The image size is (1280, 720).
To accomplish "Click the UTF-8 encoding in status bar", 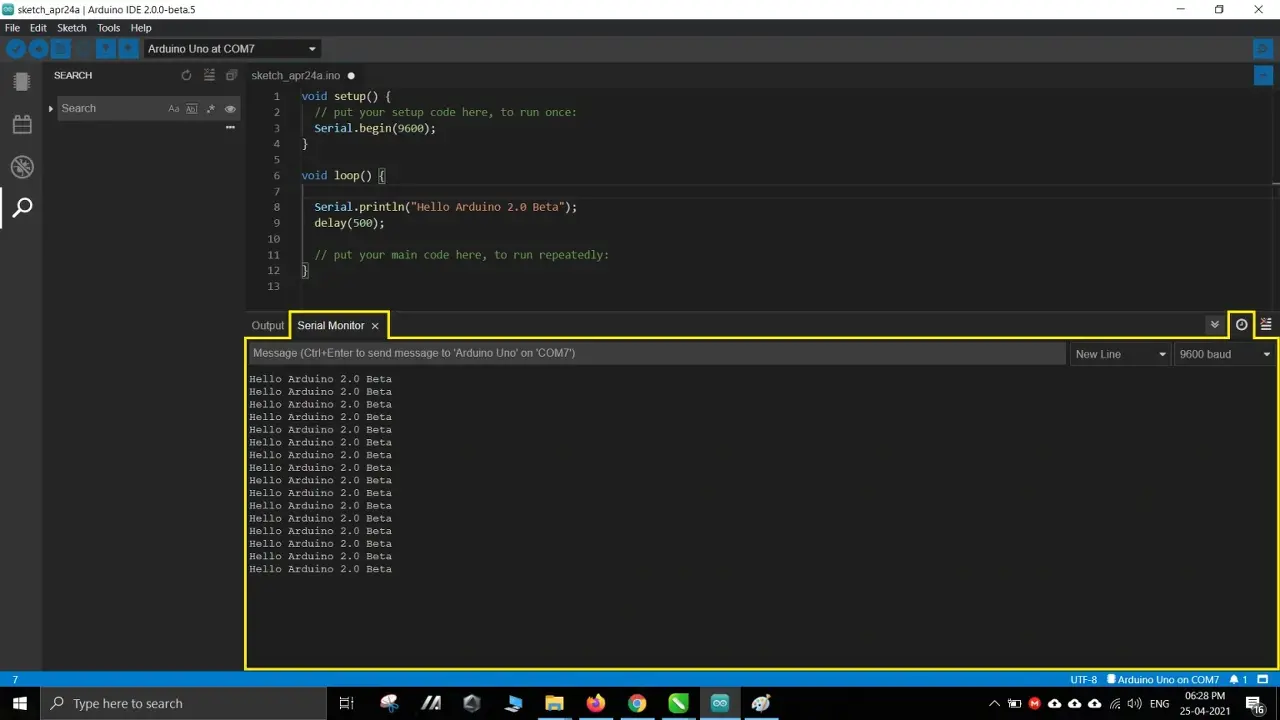I will pos(1083,680).
